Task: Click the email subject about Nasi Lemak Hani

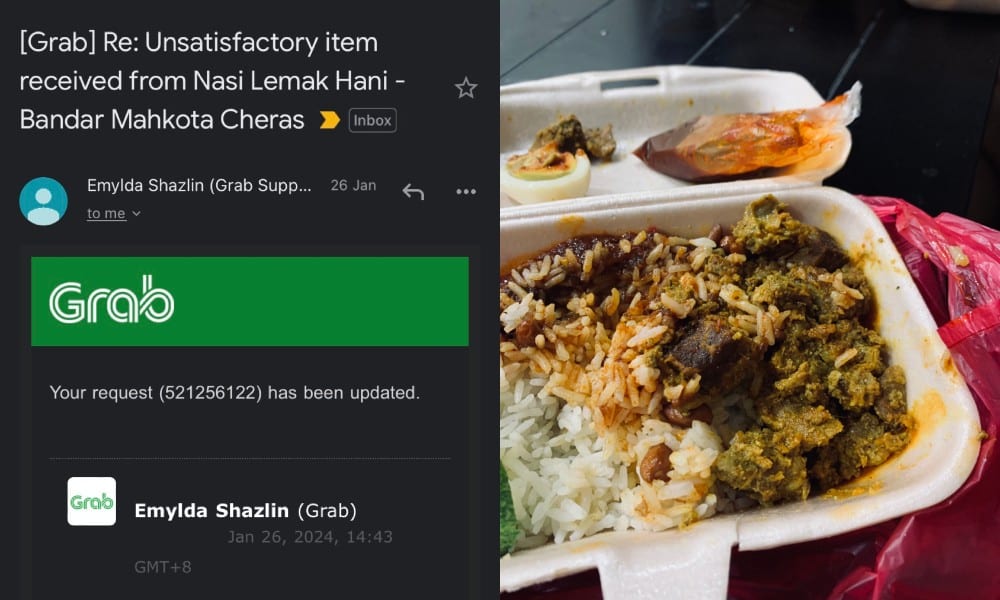Action: tap(200, 81)
